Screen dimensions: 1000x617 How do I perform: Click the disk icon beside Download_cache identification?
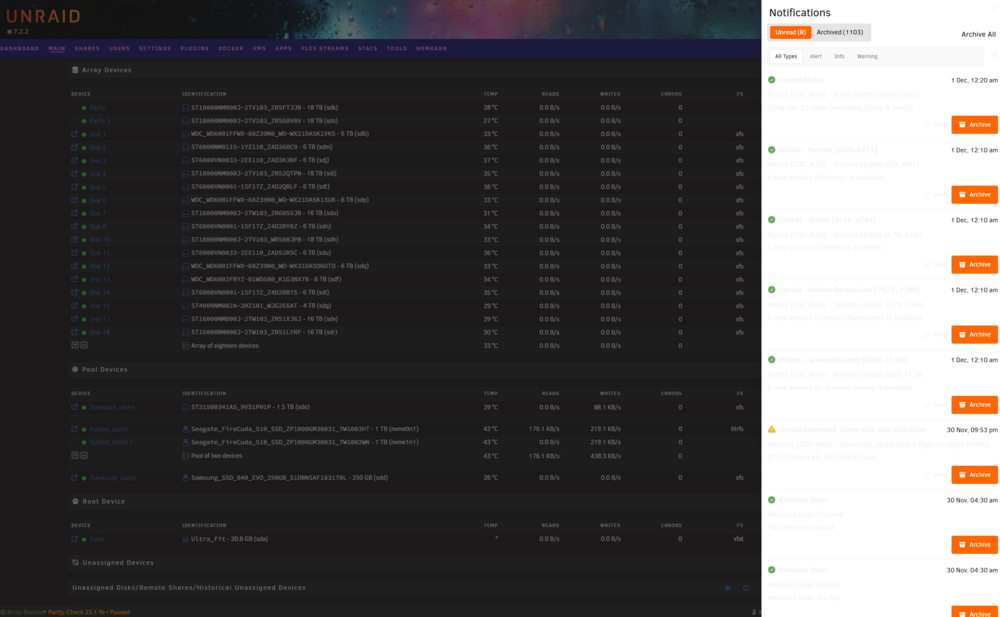pos(186,407)
